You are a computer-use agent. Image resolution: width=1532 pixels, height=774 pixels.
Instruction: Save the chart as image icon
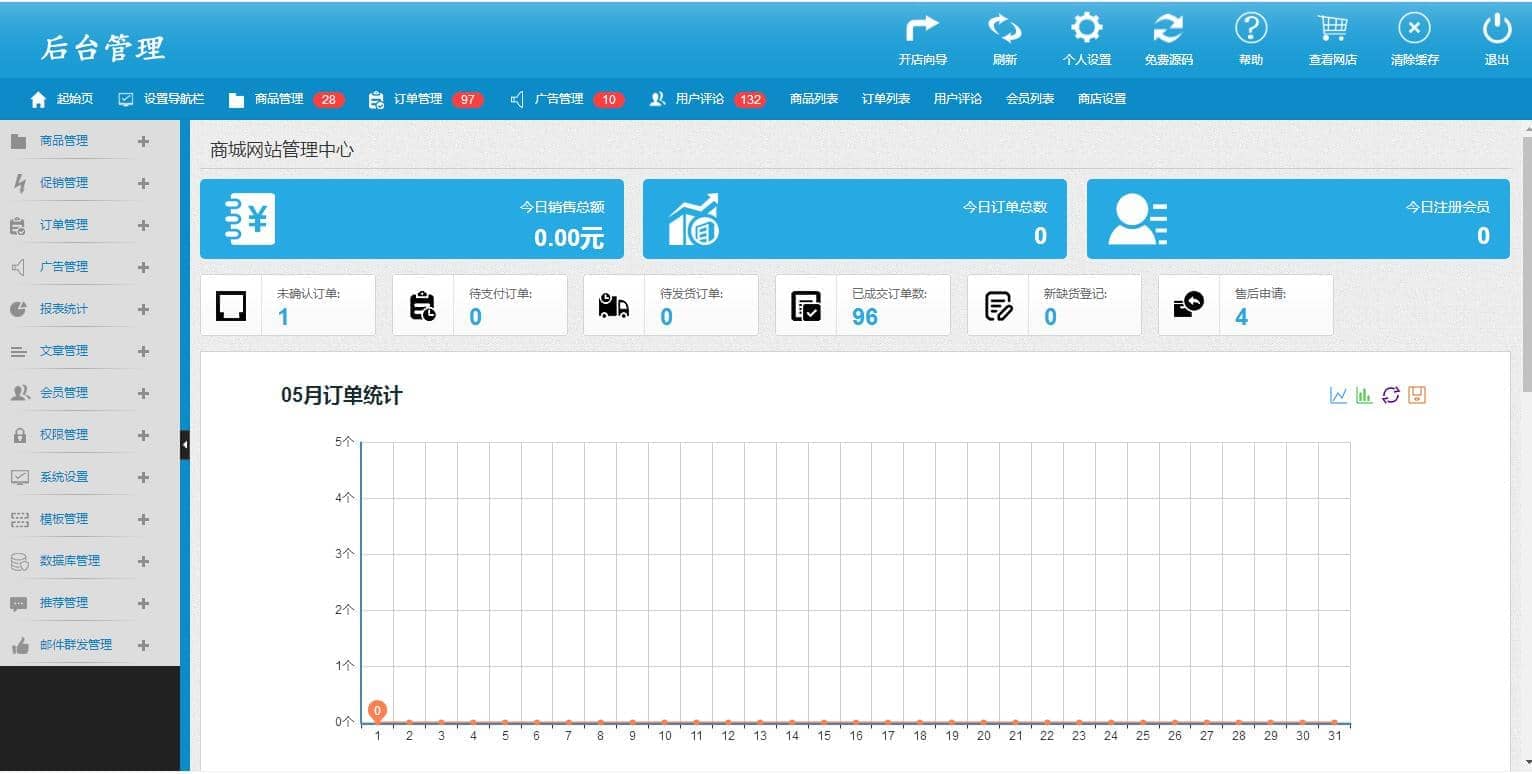pyautogui.click(x=1416, y=395)
